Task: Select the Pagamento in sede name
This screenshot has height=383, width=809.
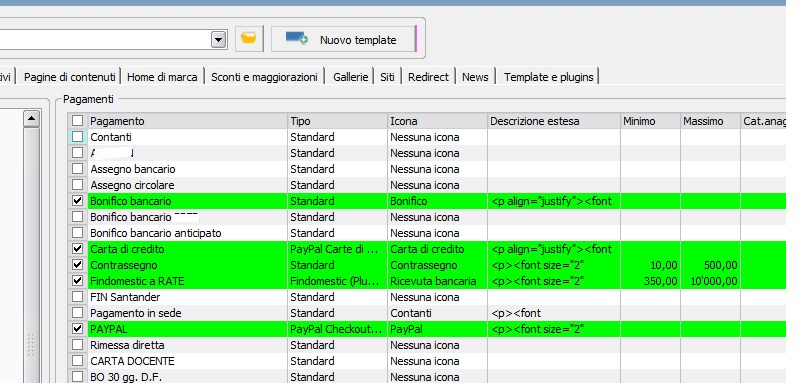Action: coord(136,313)
